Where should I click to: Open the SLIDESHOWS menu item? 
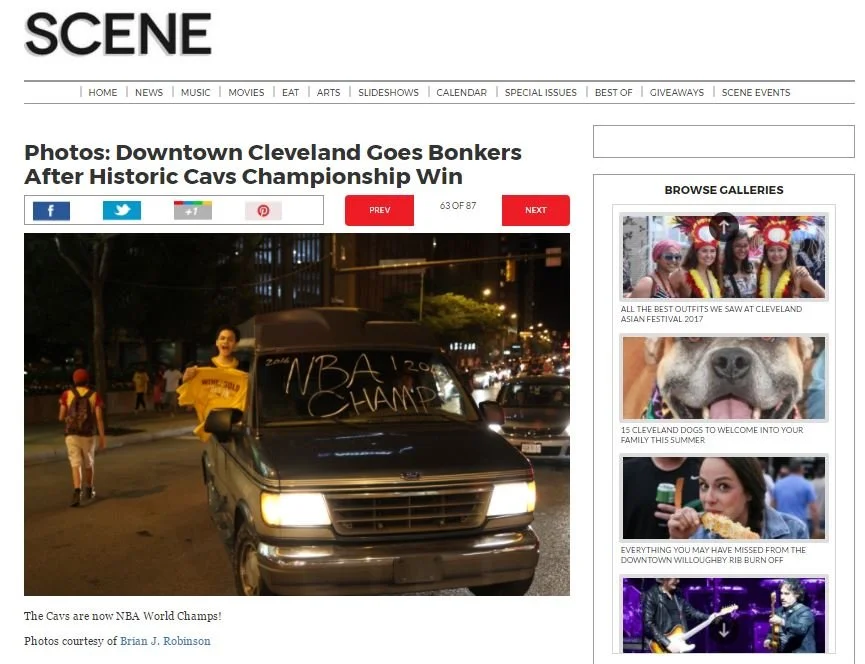pos(388,93)
